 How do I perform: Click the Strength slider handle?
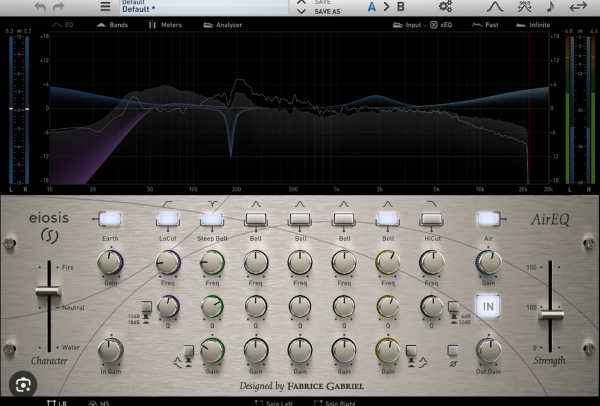[x=549, y=314]
